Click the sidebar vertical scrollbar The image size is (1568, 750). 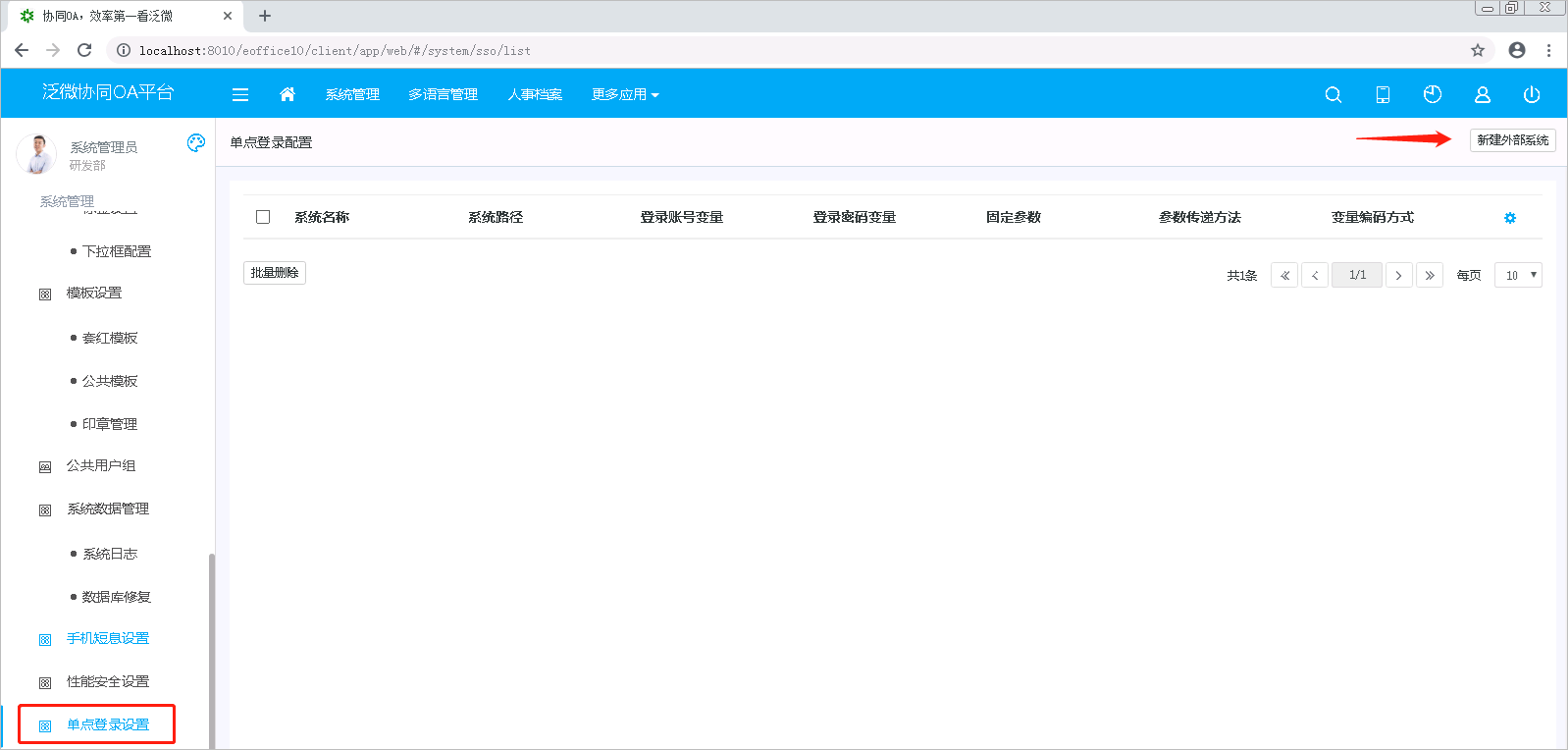click(x=211, y=648)
